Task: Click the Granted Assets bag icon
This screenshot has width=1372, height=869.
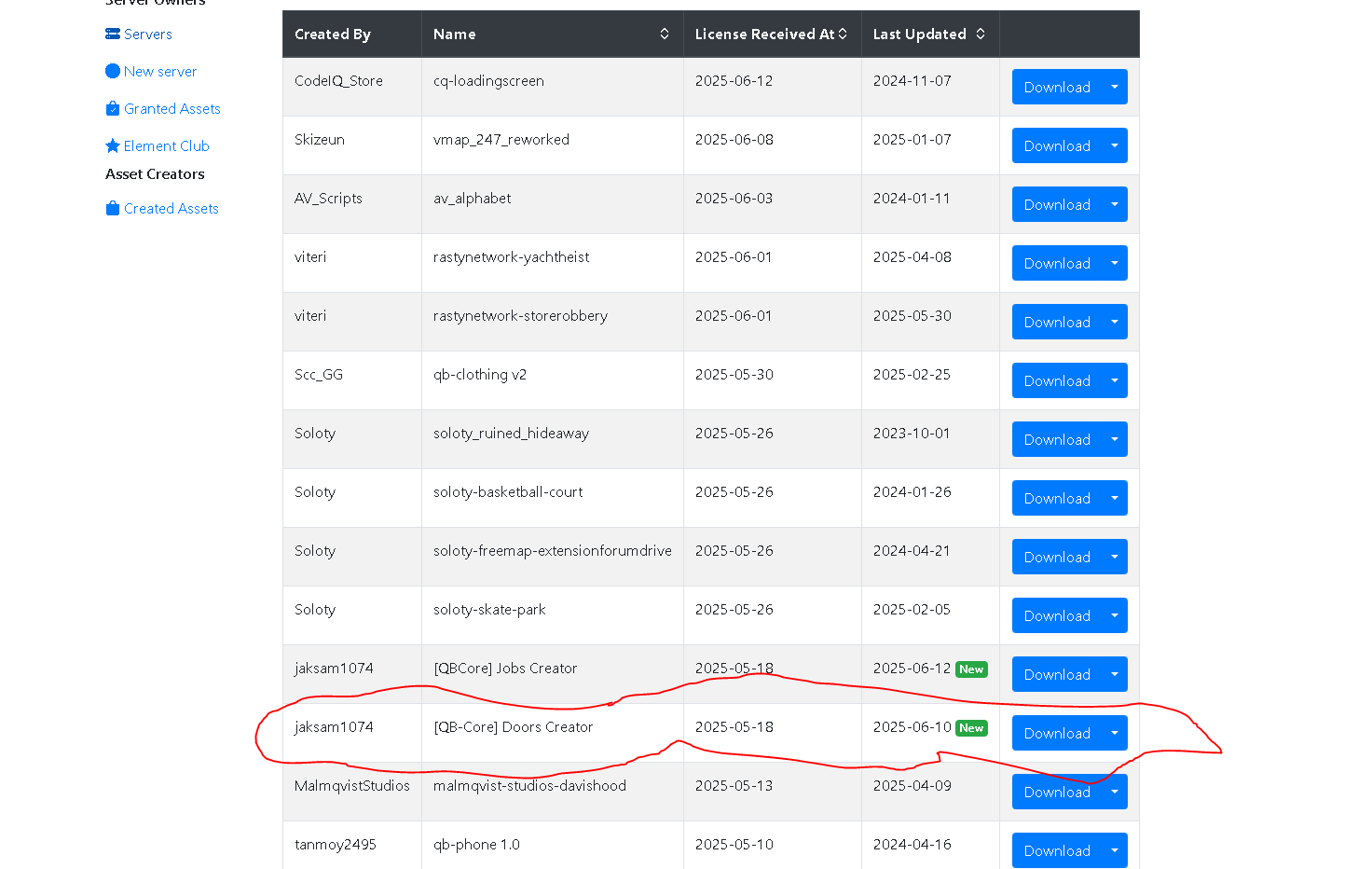Action: (x=113, y=108)
